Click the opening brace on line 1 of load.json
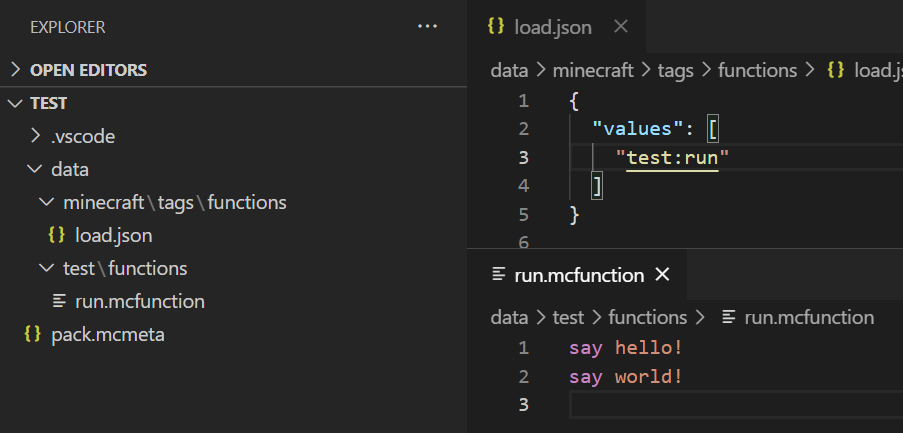 click(x=574, y=102)
